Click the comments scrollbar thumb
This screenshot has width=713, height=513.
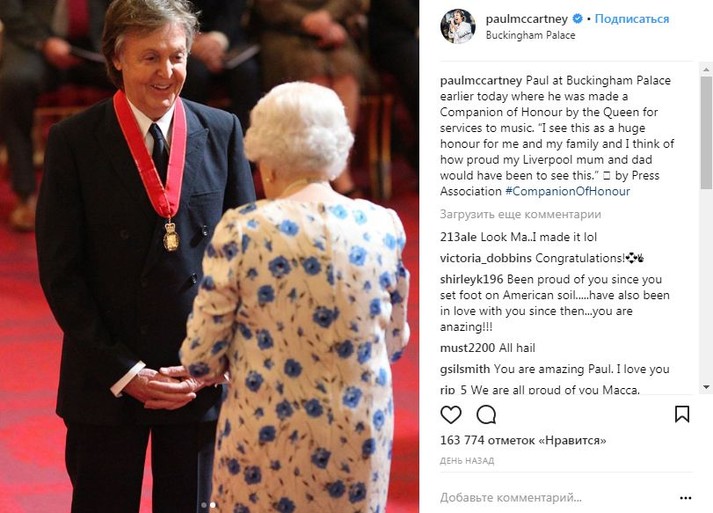(706, 132)
